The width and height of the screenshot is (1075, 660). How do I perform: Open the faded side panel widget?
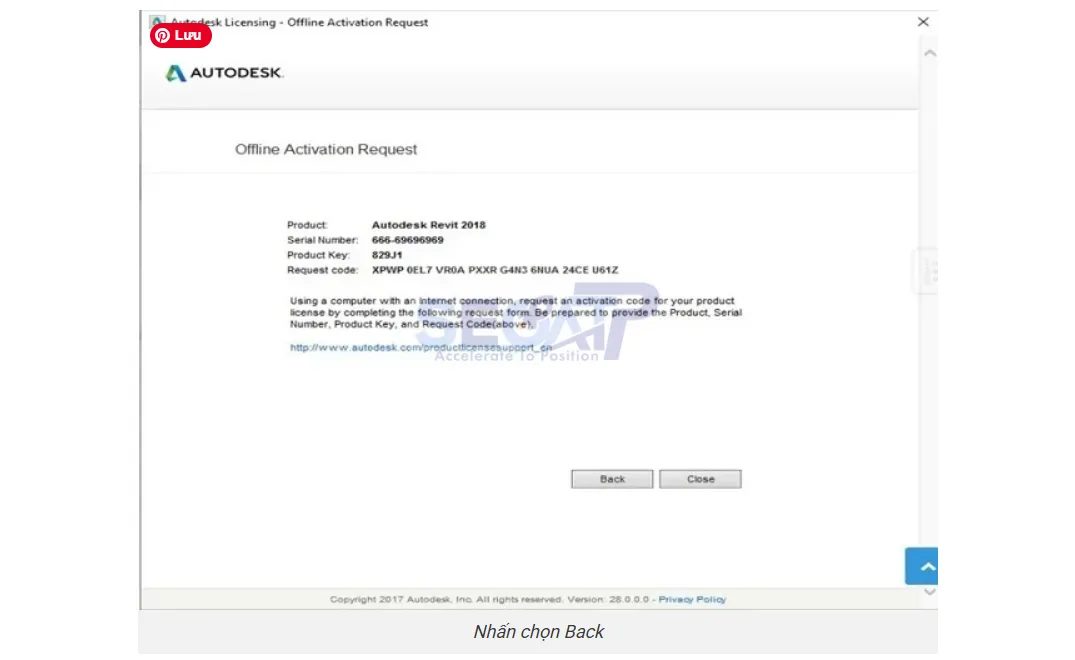coord(928,270)
